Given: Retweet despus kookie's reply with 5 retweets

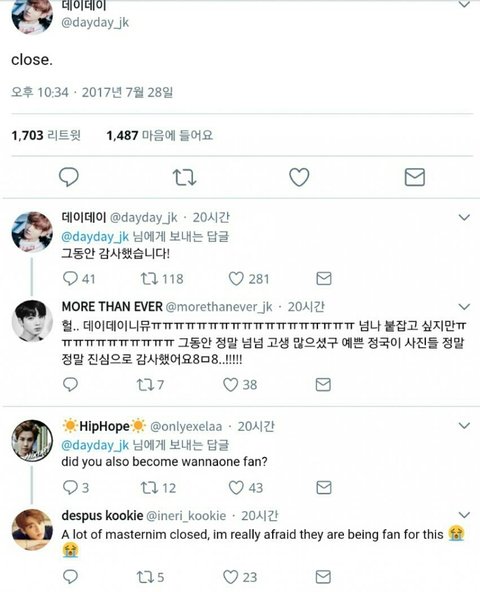Looking at the screenshot, I should tap(145, 577).
